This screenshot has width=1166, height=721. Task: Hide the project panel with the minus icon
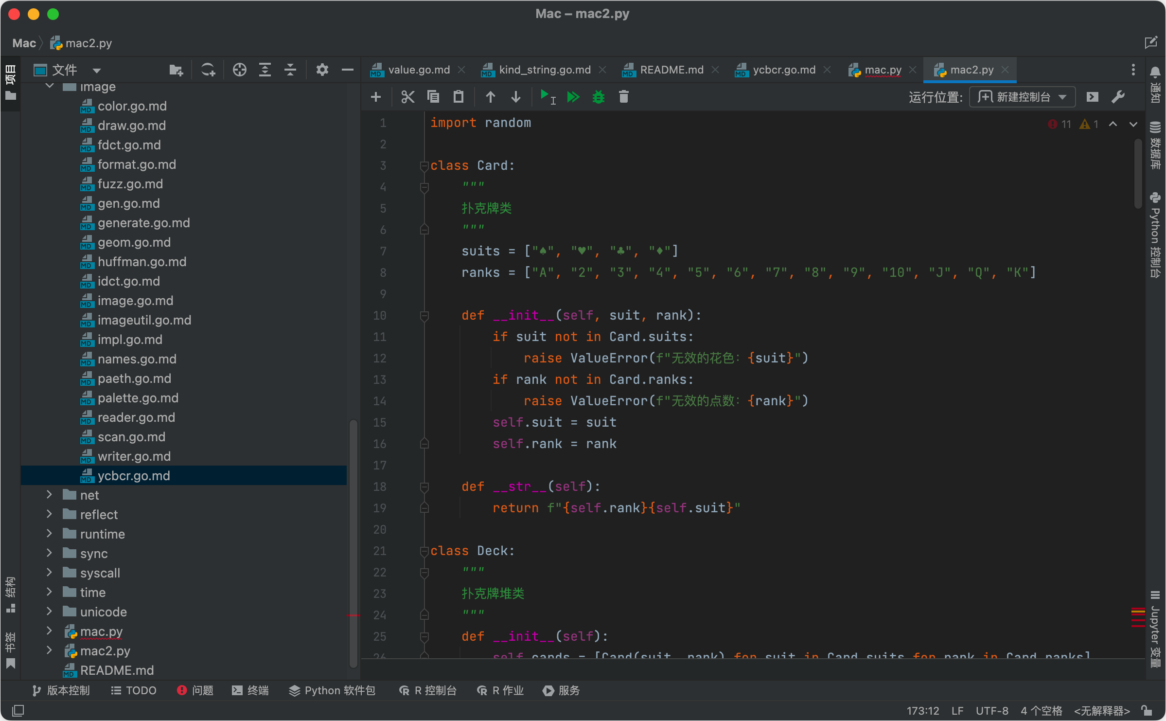pos(347,70)
